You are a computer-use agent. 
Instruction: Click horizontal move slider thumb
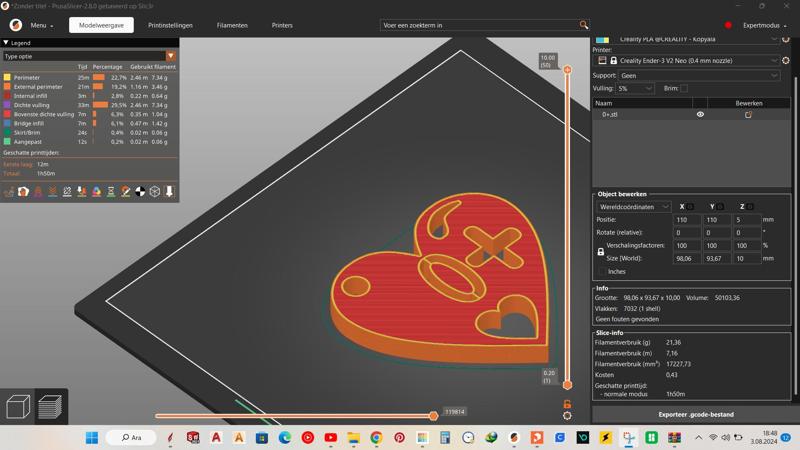coord(433,416)
